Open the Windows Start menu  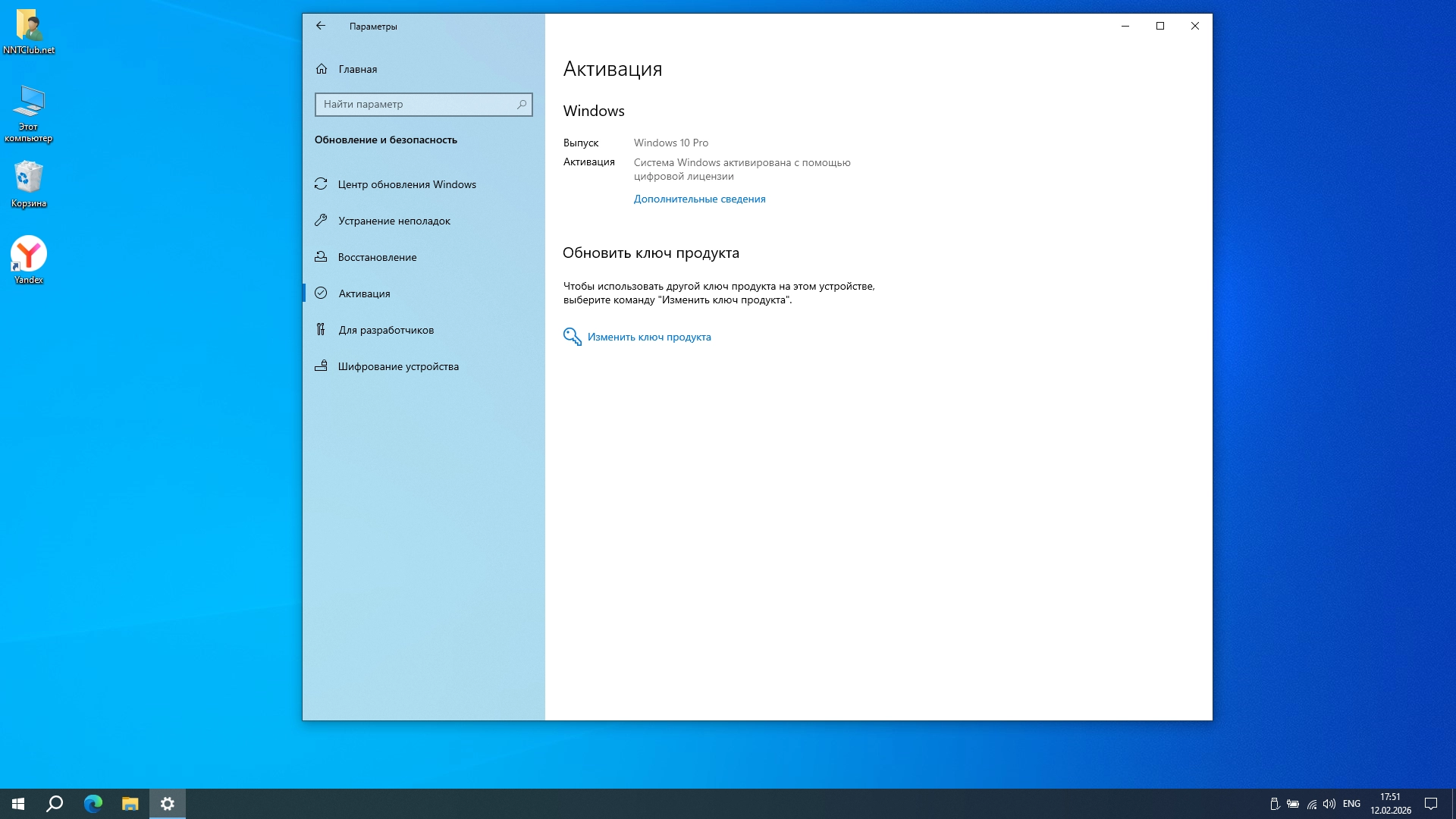(x=18, y=804)
